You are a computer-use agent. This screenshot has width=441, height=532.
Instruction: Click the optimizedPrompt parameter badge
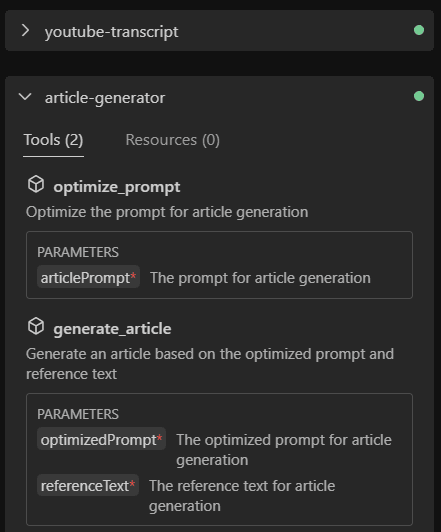pyautogui.click(x=101, y=439)
